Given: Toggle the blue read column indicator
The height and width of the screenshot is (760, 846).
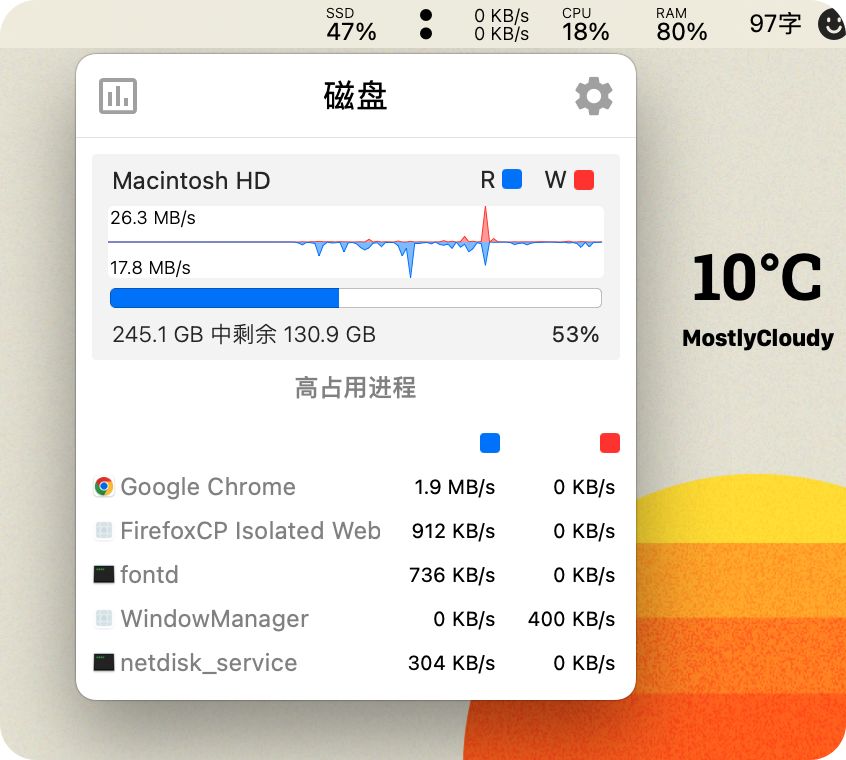Looking at the screenshot, I should pos(489,443).
